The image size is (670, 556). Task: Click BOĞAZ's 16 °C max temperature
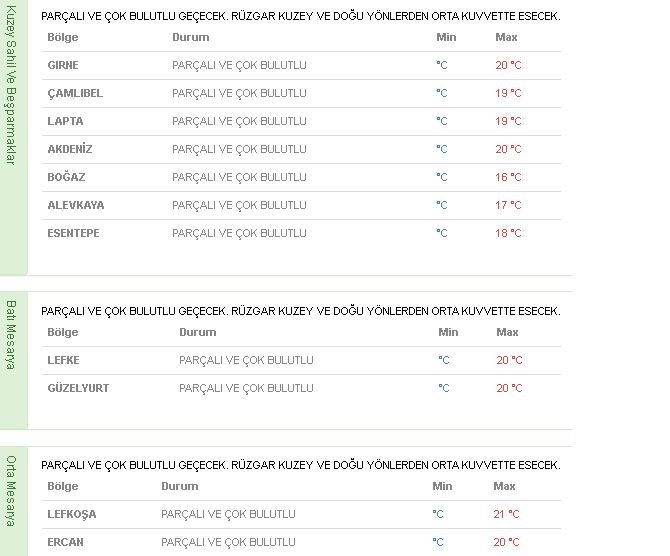coord(508,177)
